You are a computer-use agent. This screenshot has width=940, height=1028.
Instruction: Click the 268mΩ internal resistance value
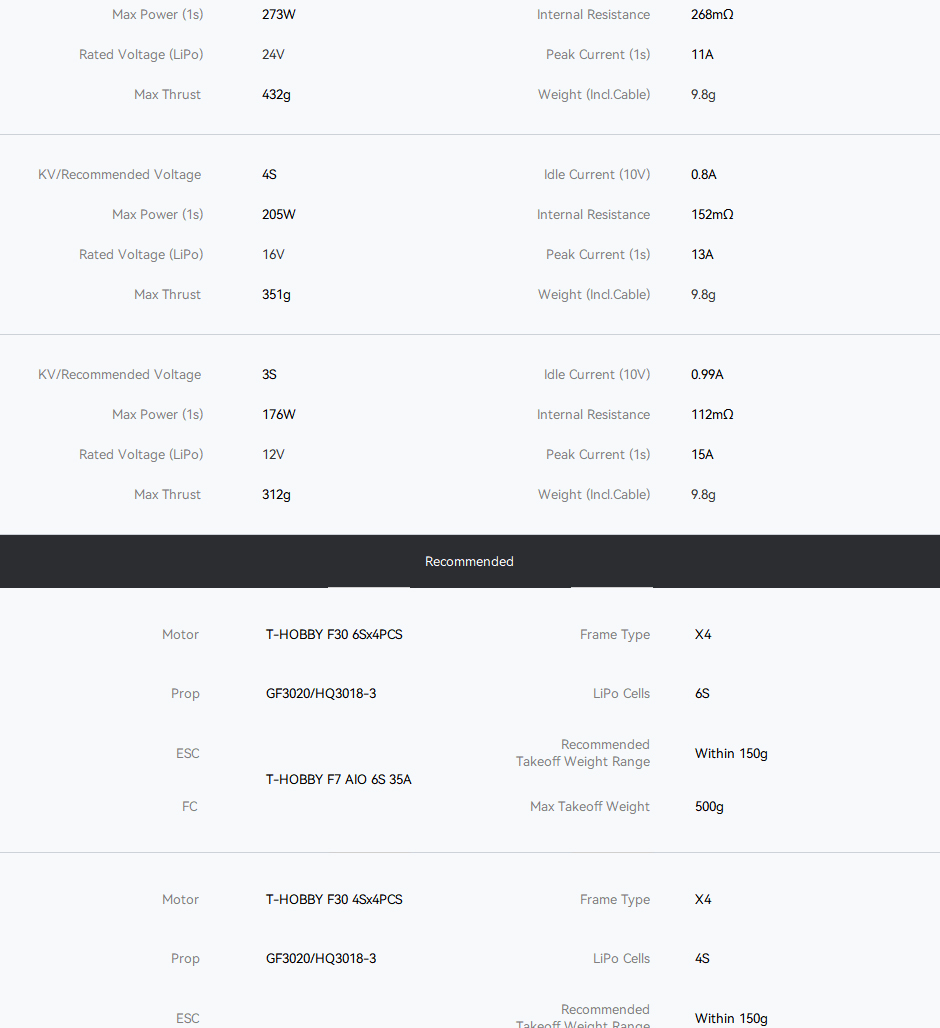(712, 15)
